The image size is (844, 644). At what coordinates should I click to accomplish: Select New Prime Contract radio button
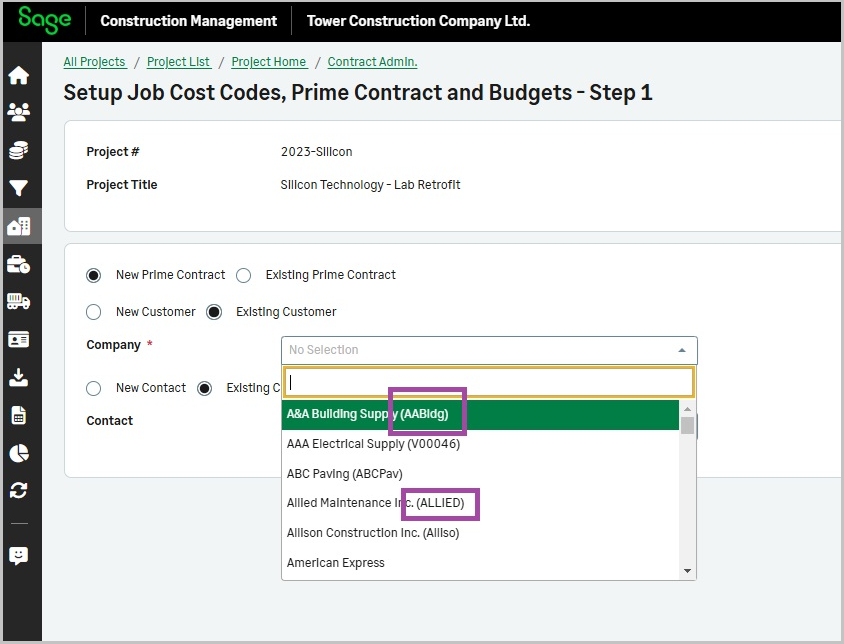point(94,276)
